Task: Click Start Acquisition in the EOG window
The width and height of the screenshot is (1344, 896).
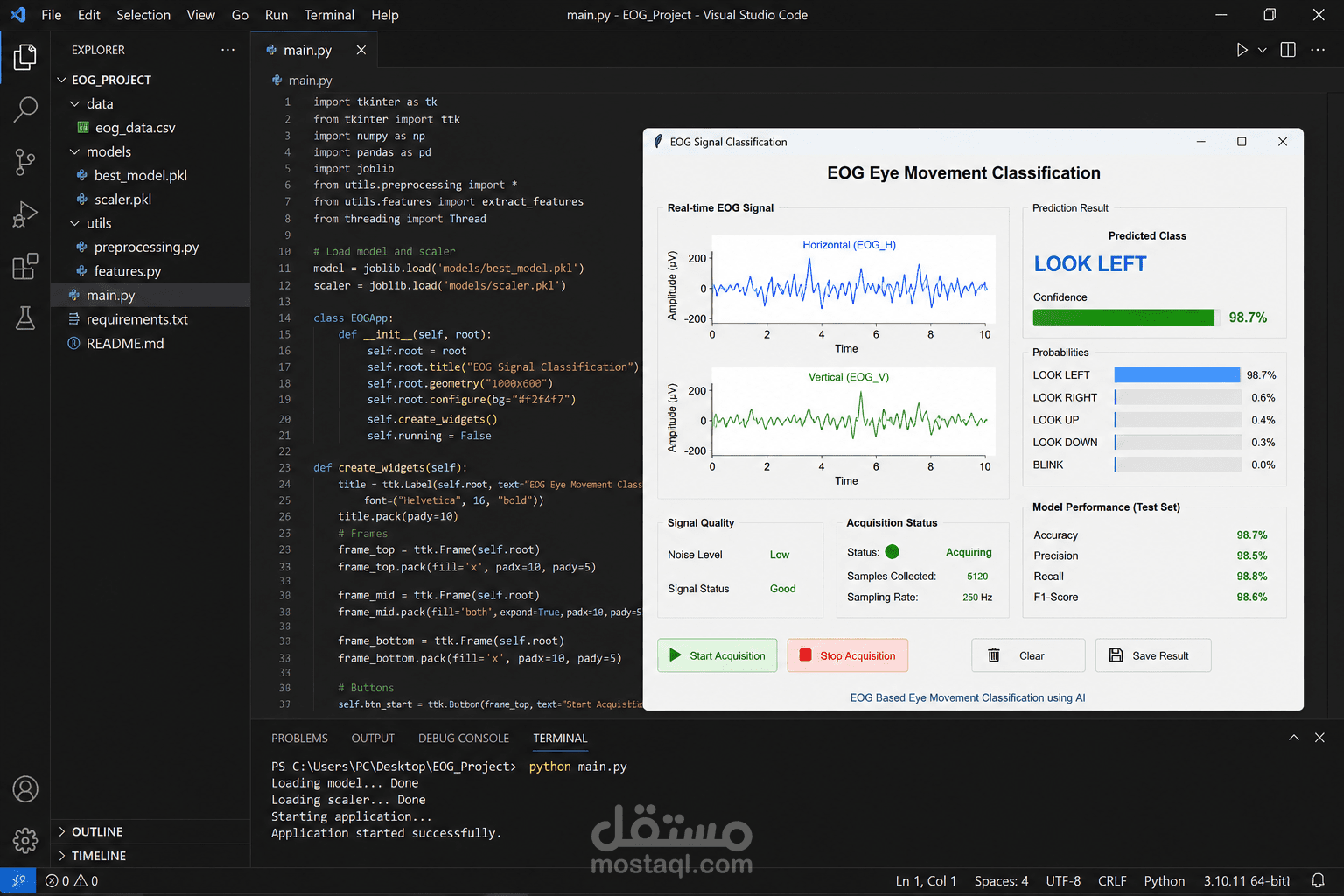Action: (717, 655)
